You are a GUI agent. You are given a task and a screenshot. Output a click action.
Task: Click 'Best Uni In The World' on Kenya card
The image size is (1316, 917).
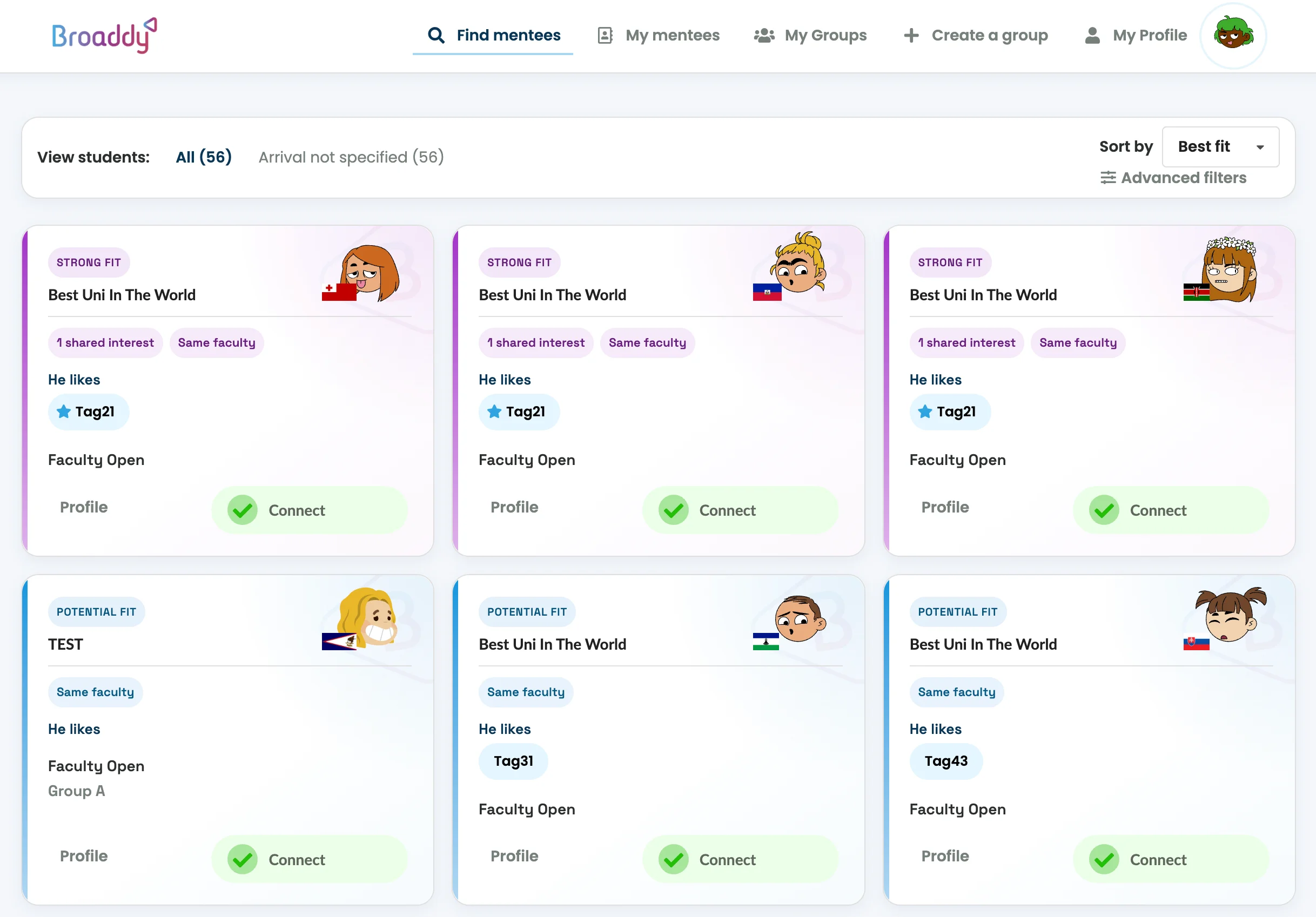[x=983, y=294]
